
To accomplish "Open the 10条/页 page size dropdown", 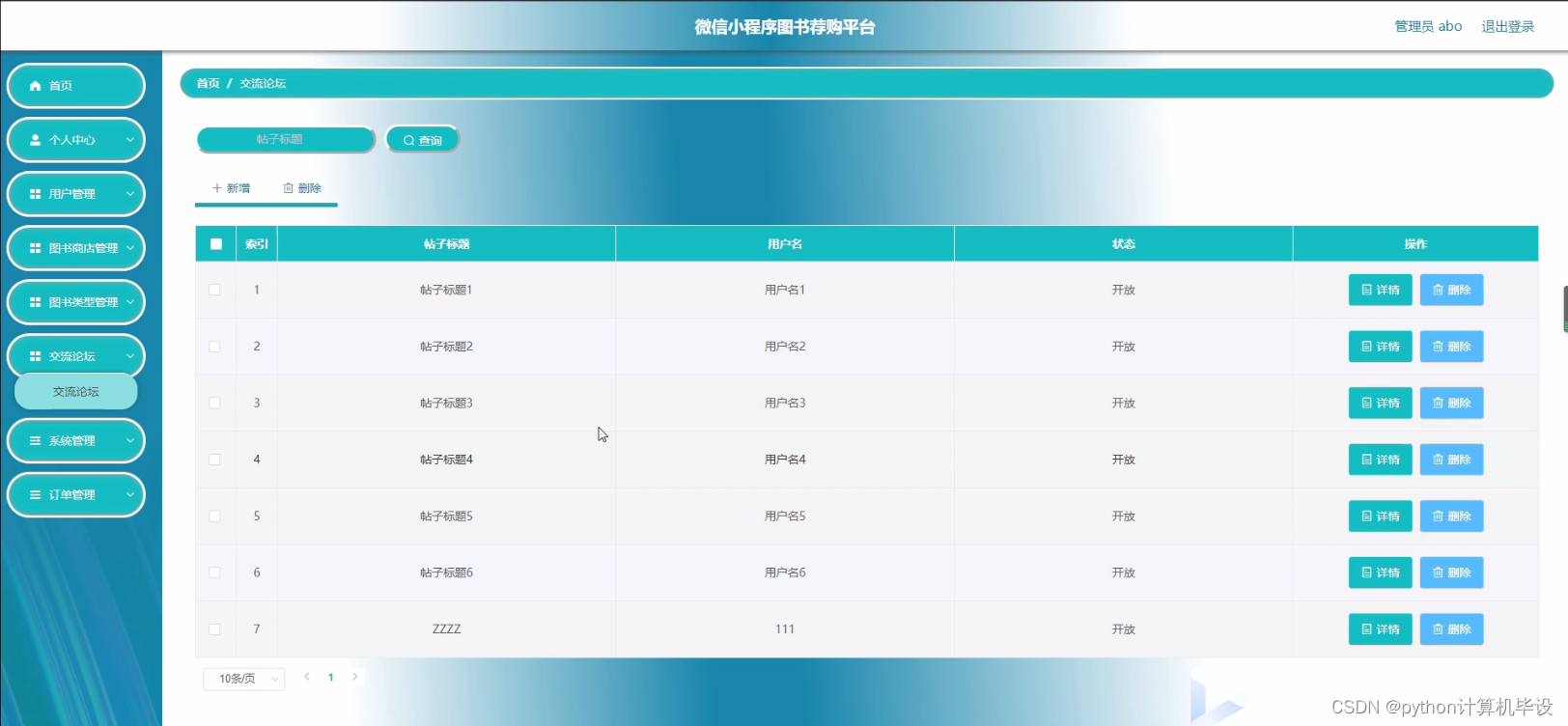I will tap(244, 679).
